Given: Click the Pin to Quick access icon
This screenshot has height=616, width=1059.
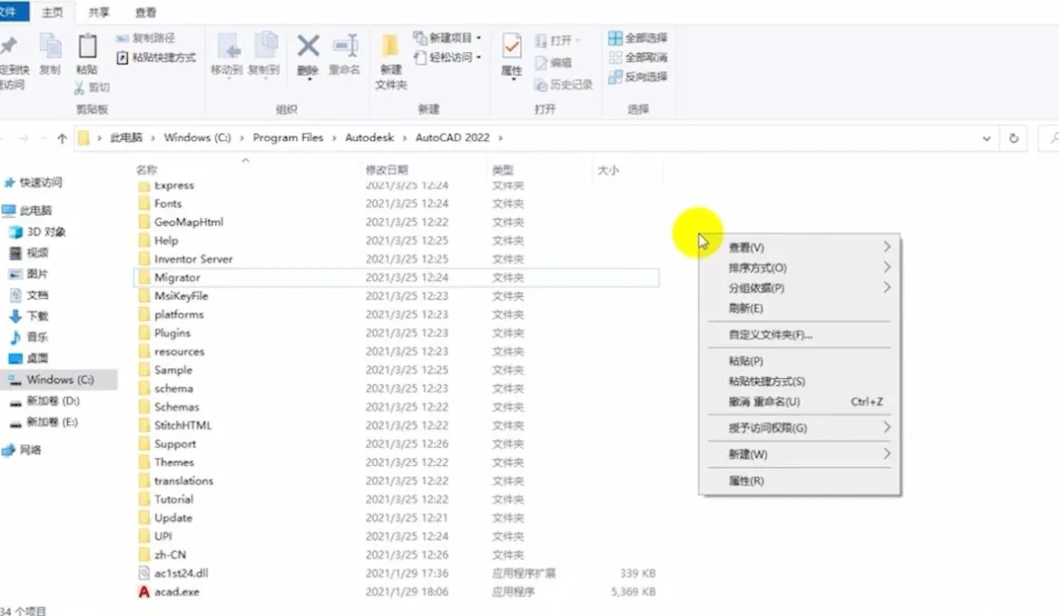Looking at the screenshot, I should coord(9,47).
